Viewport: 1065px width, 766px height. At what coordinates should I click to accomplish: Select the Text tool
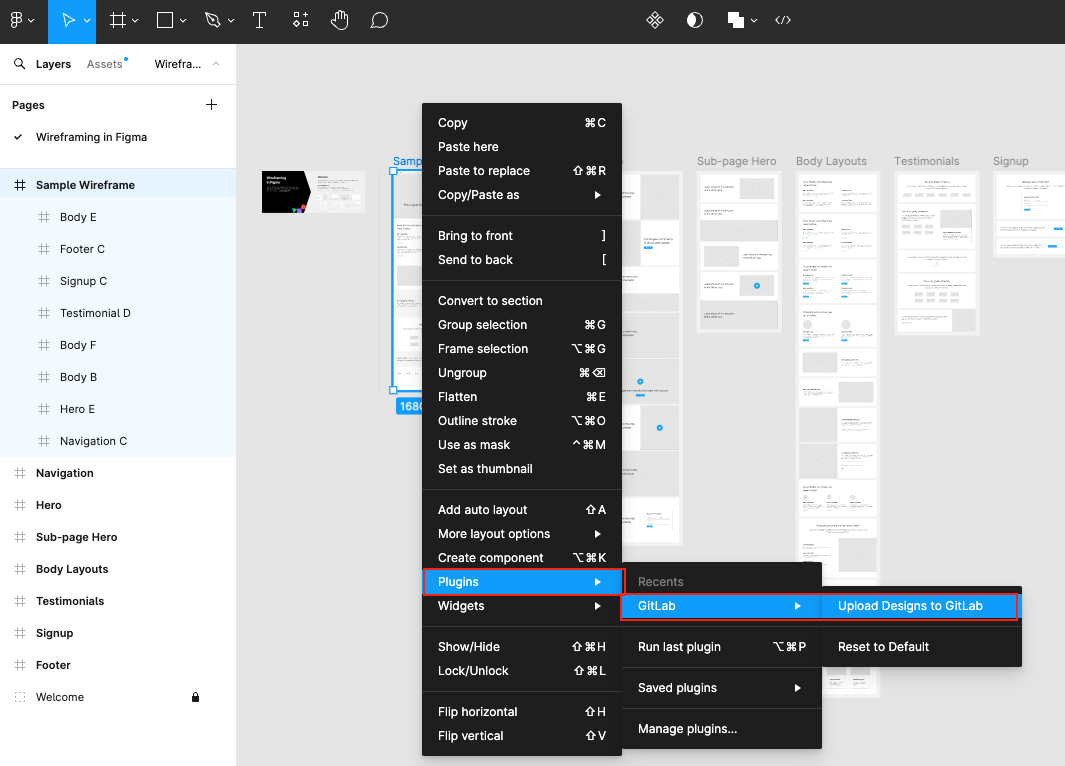(x=260, y=20)
